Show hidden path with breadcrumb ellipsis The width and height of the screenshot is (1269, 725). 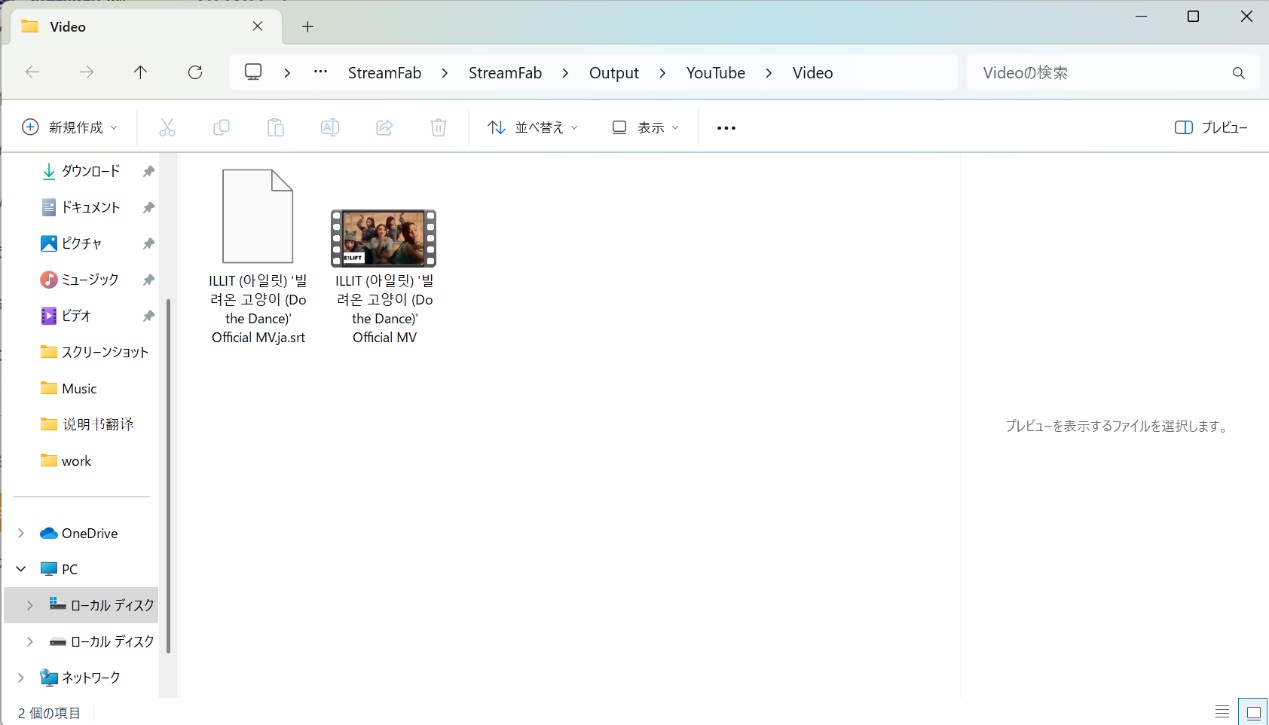[x=321, y=72]
